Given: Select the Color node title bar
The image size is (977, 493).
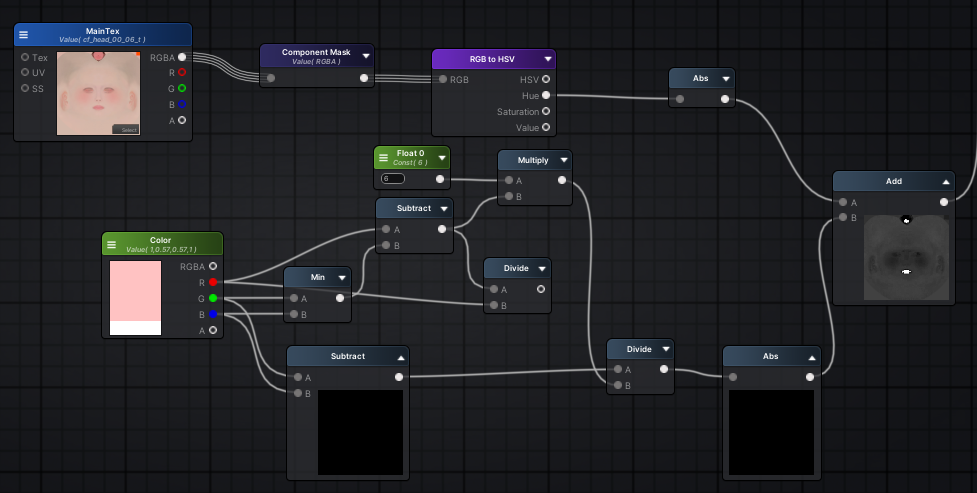Looking at the screenshot, I should [x=162, y=244].
